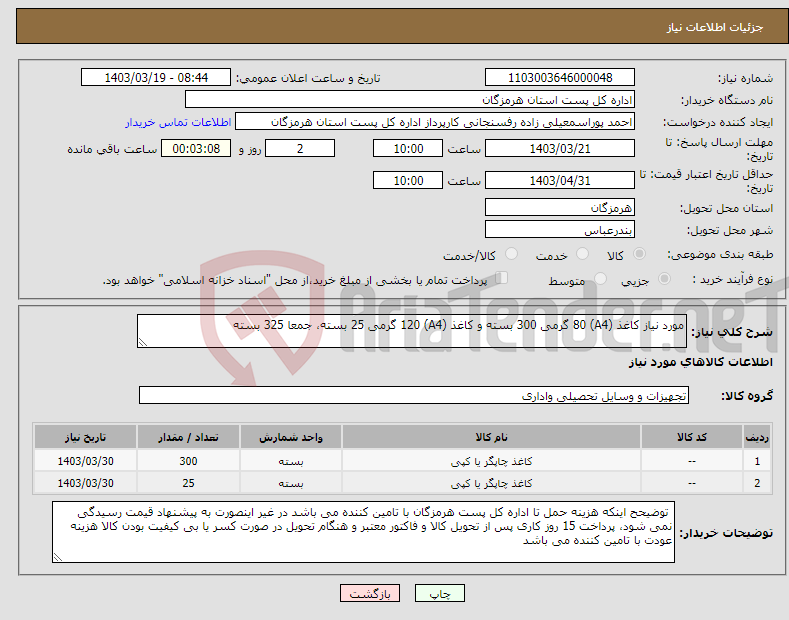Select the جزیی purchase type radio
This screenshot has width=789, height=620.
[x=664, y=278]
